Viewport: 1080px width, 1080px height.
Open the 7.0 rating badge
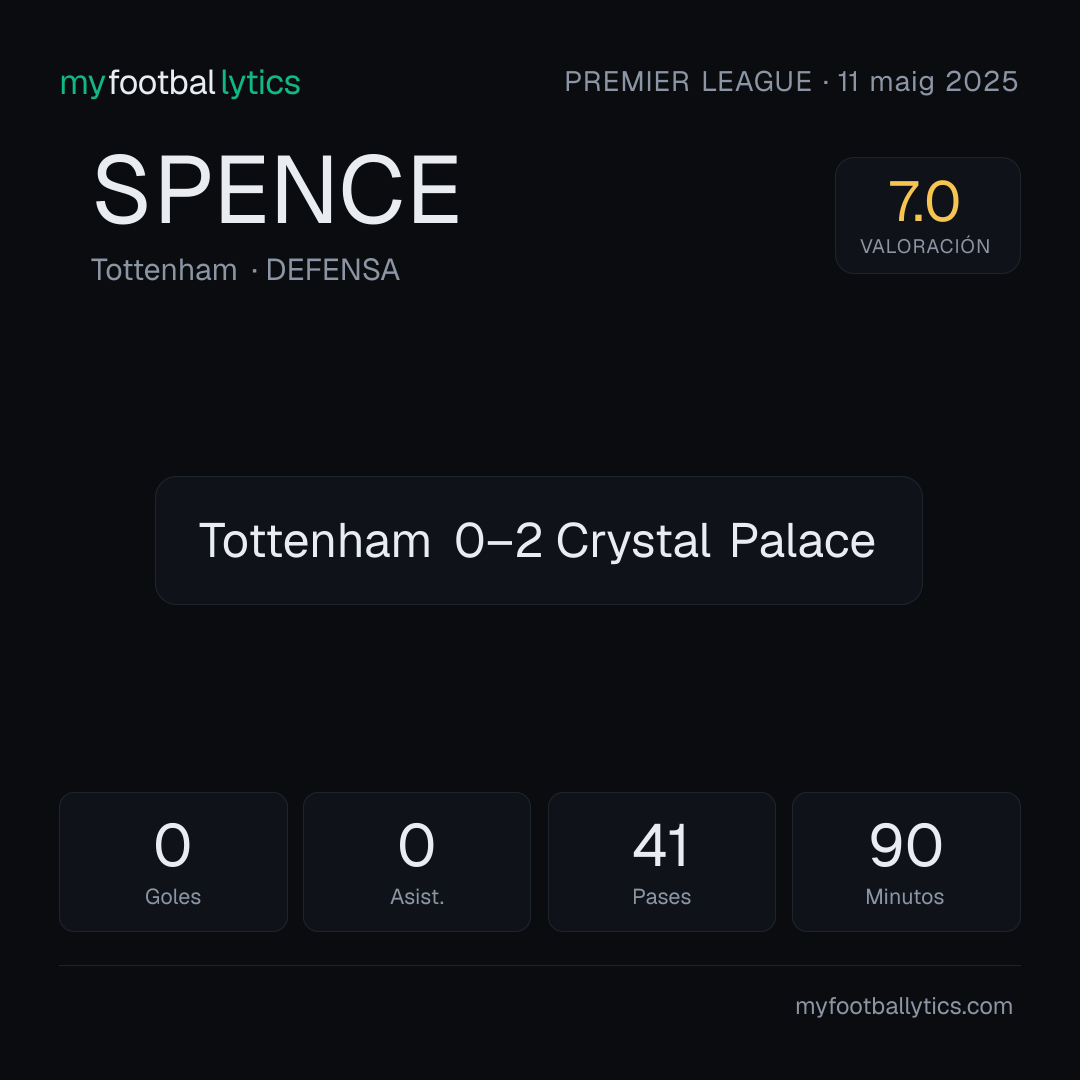[927, 215]
